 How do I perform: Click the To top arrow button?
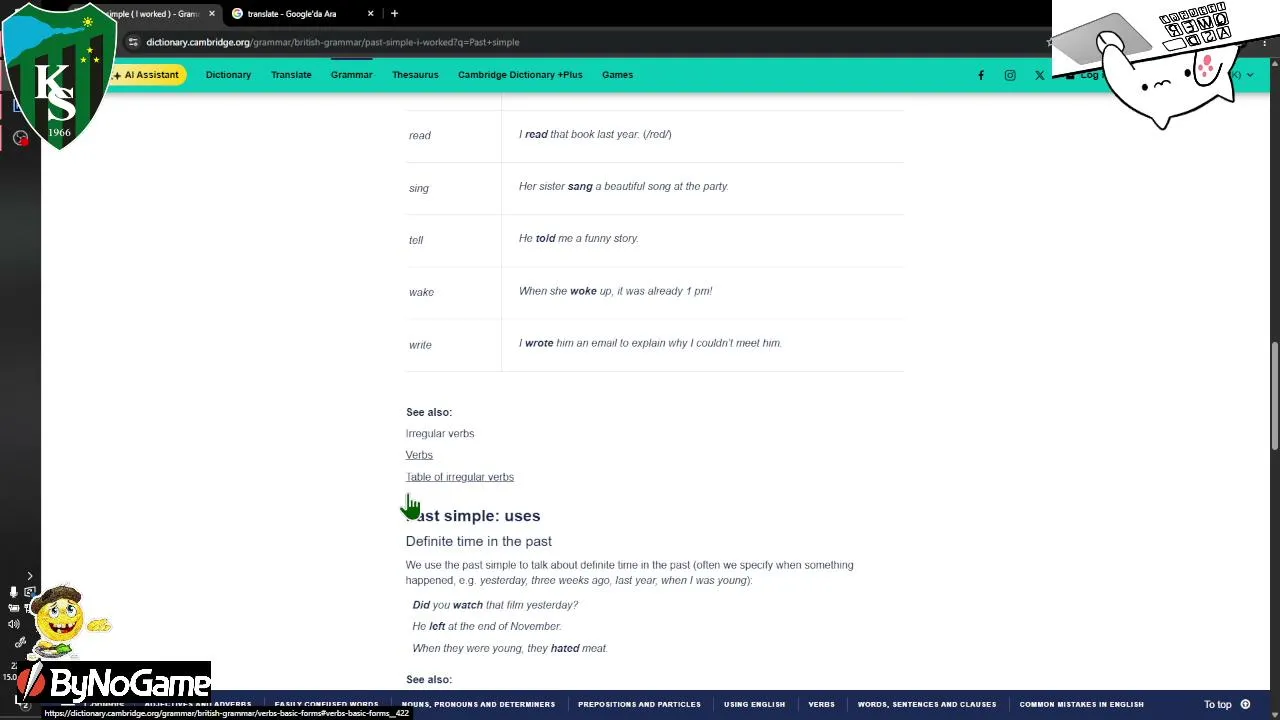click(1245, 704)
